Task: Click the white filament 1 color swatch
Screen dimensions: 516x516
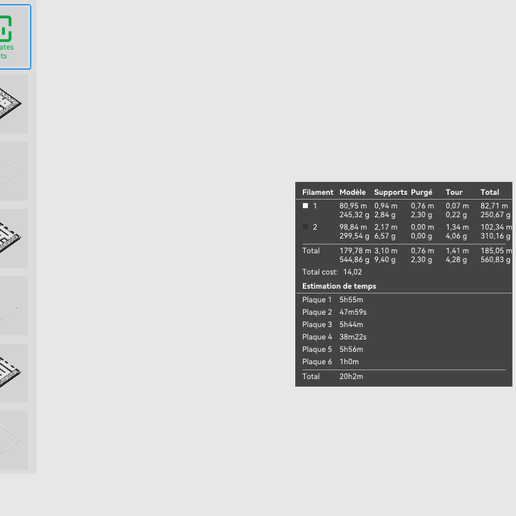Action: pyautogui.click(x=305, y=206)
